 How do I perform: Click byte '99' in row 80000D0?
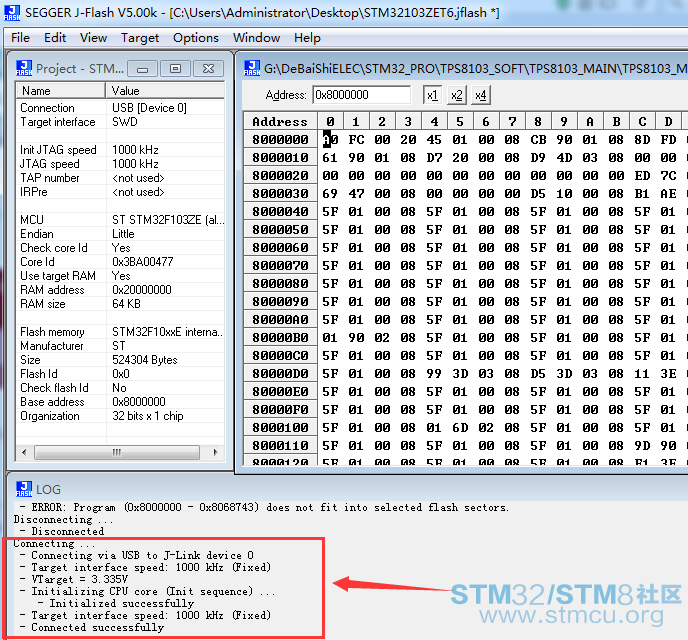(x=434, y=373)
